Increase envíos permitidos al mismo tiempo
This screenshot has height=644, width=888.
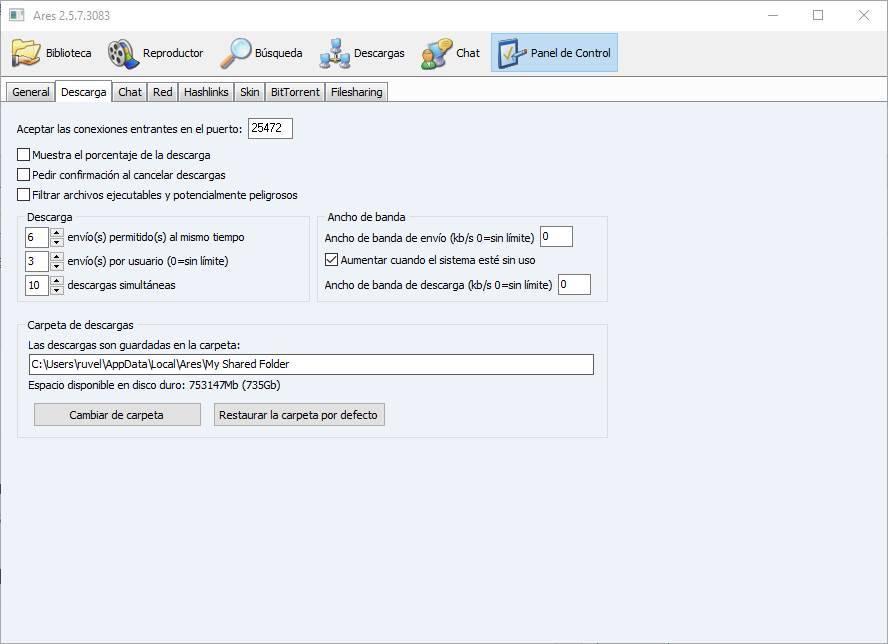point(57,232)
